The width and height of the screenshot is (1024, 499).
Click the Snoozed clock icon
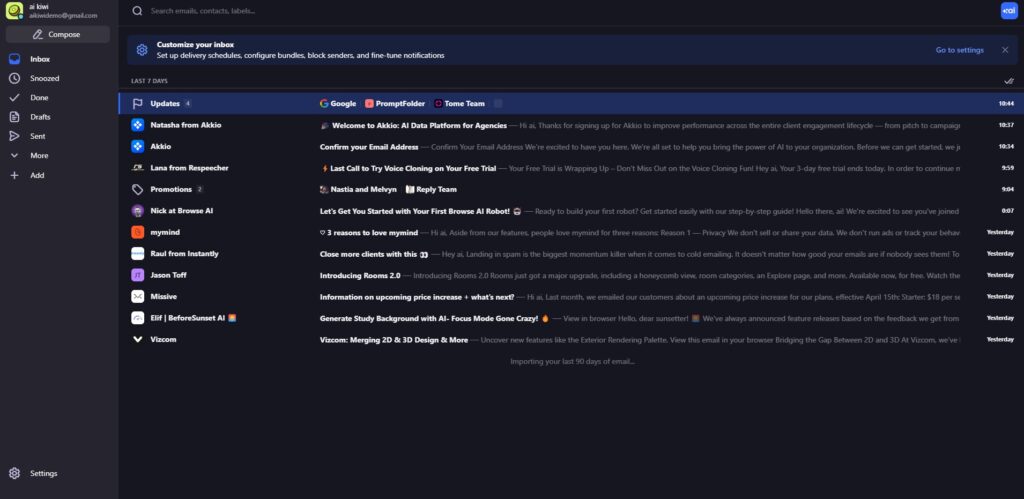pyautogui.click(x=14, y=78)
